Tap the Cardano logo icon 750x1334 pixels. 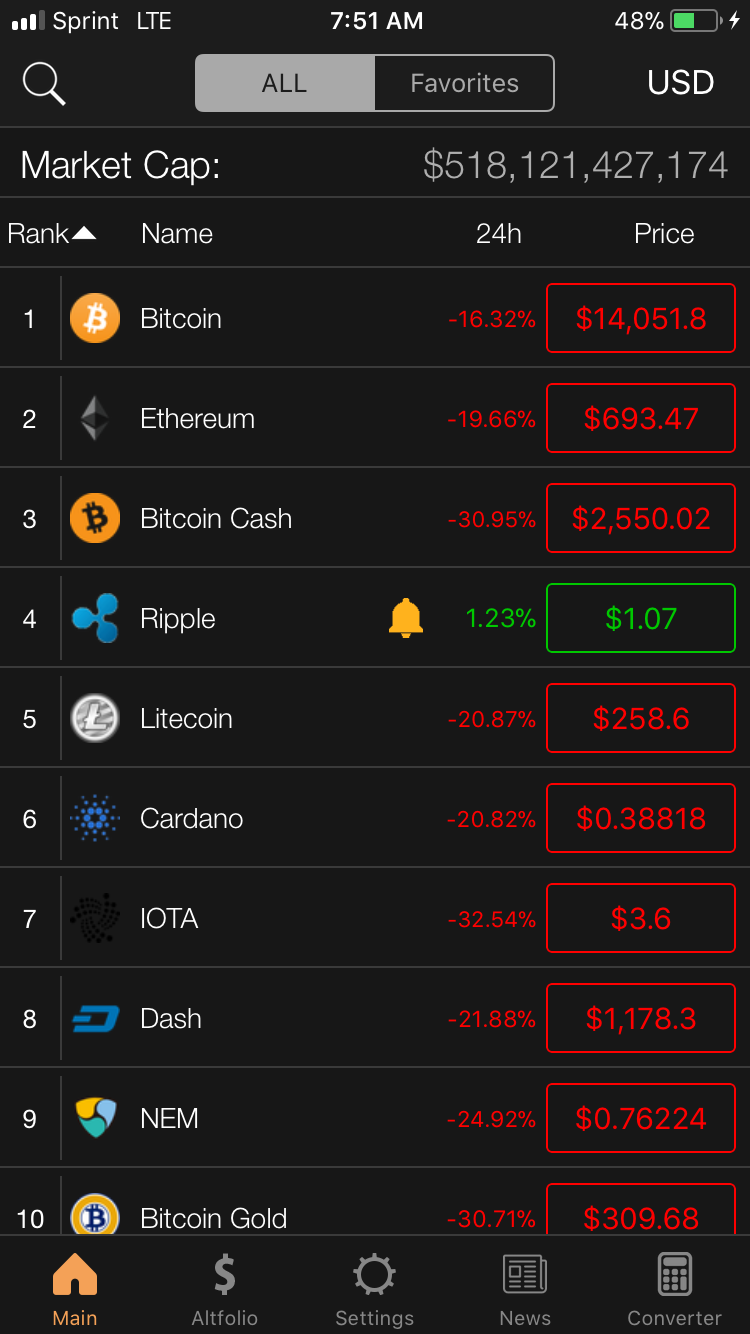[95, 818]
